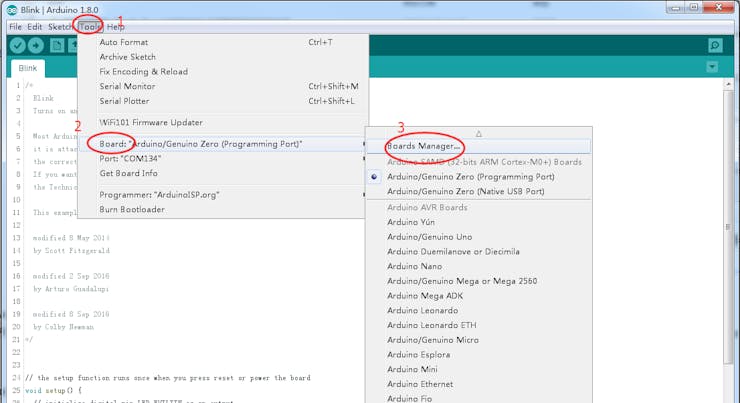Open the Serial Monitor magnifier icon
This screenshot has height=403, width=740.
tap(715, 45)
